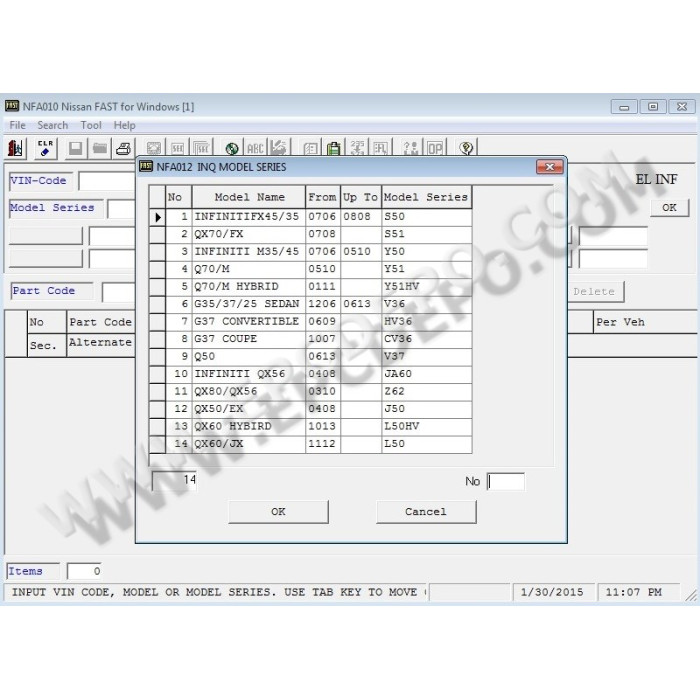
Task: Click row selector beside INFINITIFX45/35
Action: tap(157, 217)
